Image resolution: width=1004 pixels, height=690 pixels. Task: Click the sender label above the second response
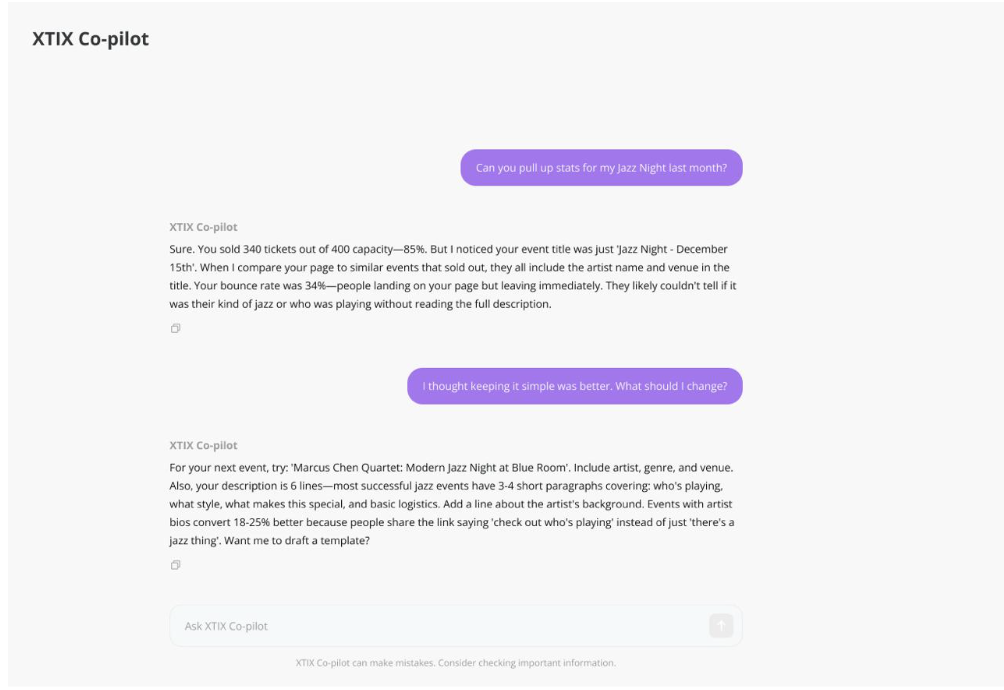[204, 445]
